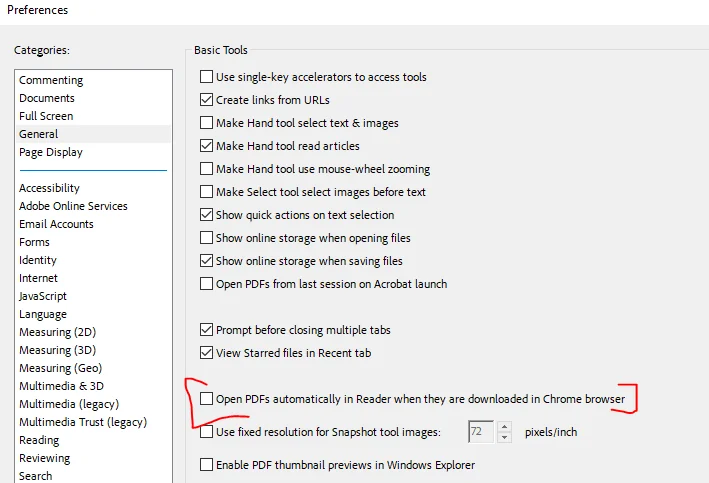Enable Hand tool mouse-wheel zooming
Viewport: 709px width, 483px height.
pos(207,169)
